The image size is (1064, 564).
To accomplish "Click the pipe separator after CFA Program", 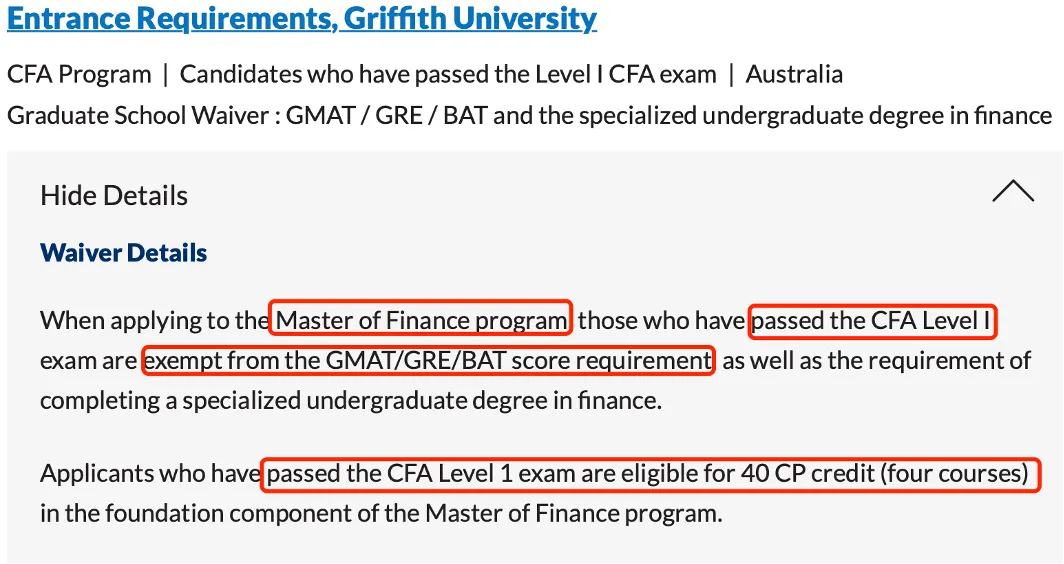I will (165, 74).
